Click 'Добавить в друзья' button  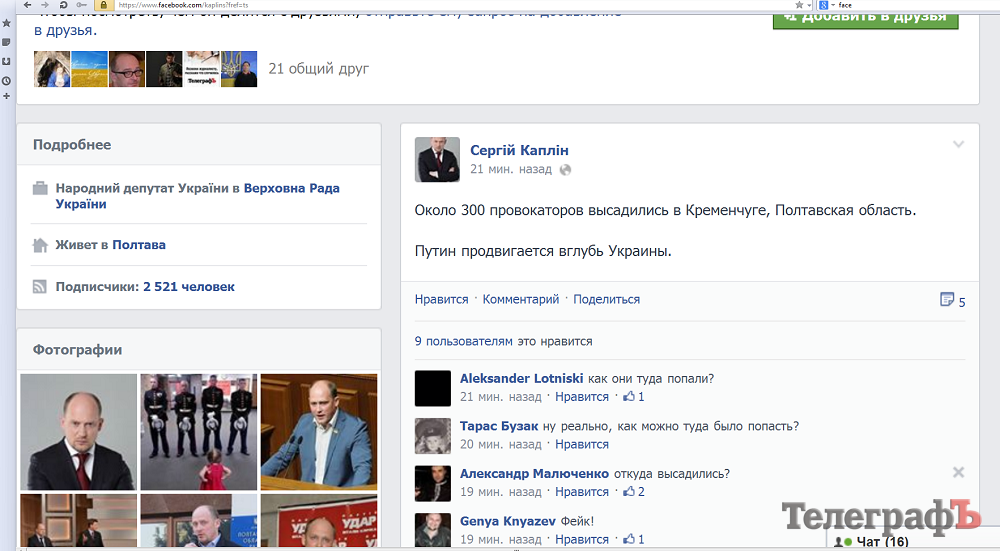[x=865, y=17]
